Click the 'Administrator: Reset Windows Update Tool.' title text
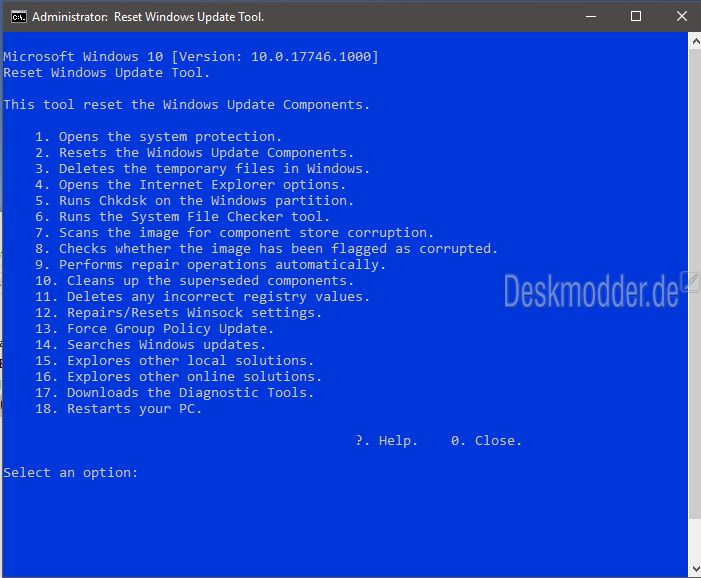Image resolution: width=701 pixels, height=578 pixels. (x=148, y=17)
